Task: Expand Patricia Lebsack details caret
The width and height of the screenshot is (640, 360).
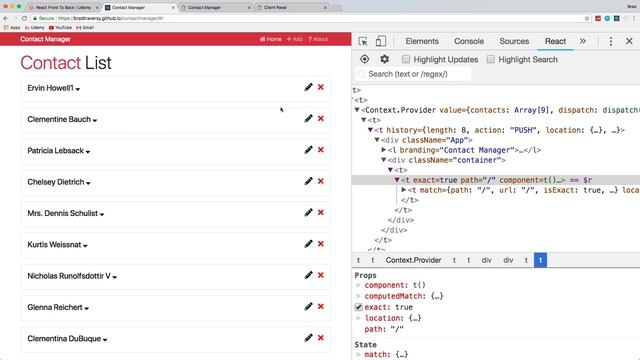Action: click(x=88, y=152)
